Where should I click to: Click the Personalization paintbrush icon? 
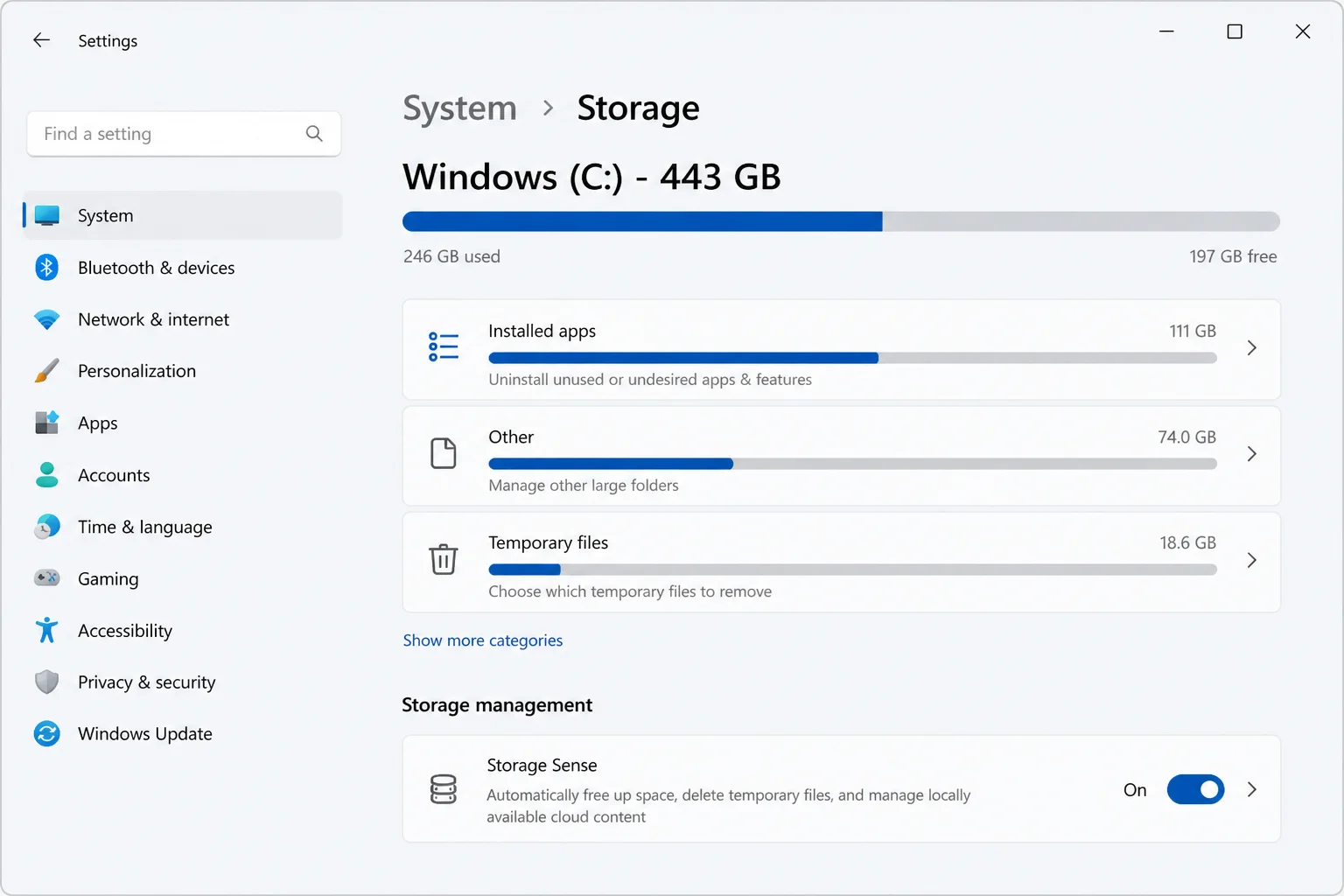47,371
